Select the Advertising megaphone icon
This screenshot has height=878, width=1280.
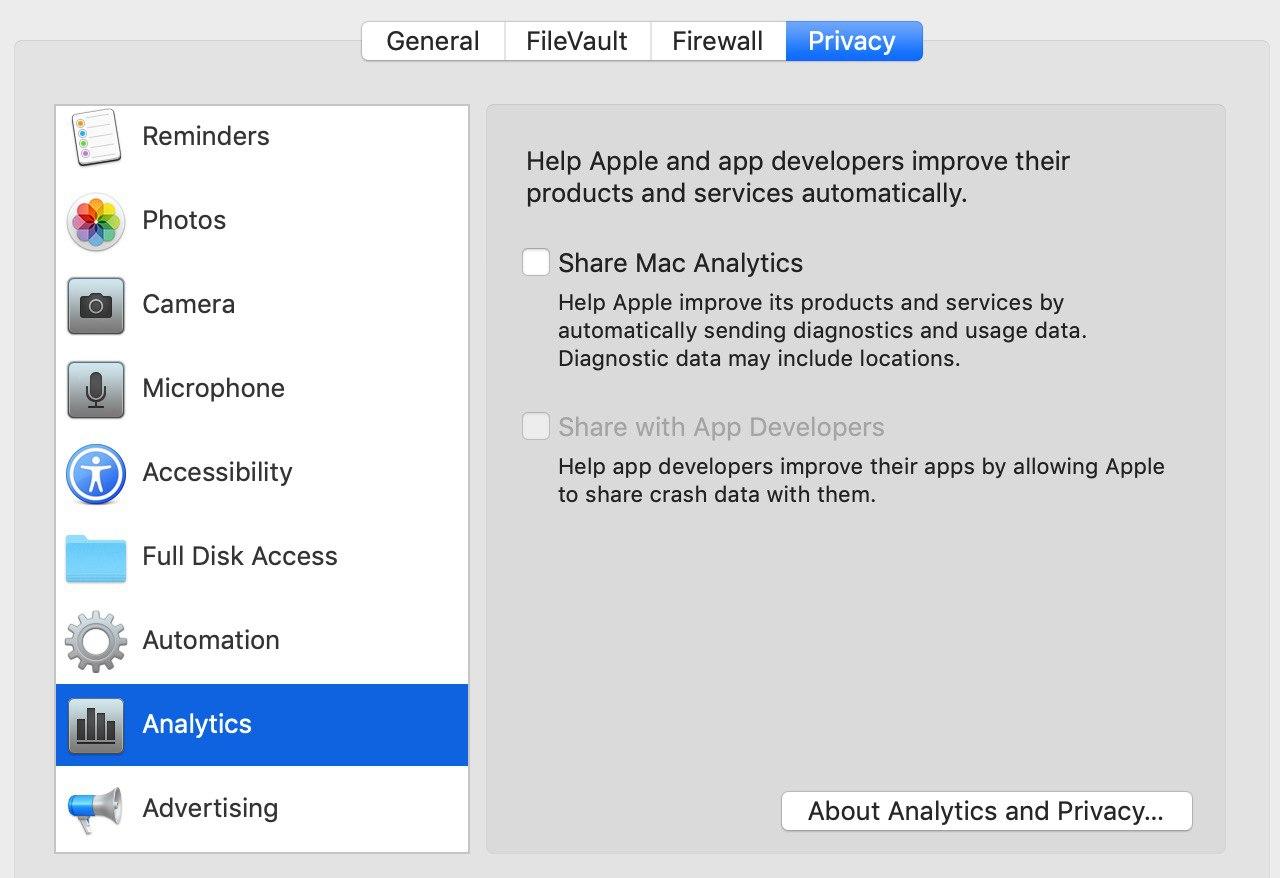(x=96, y=810)
